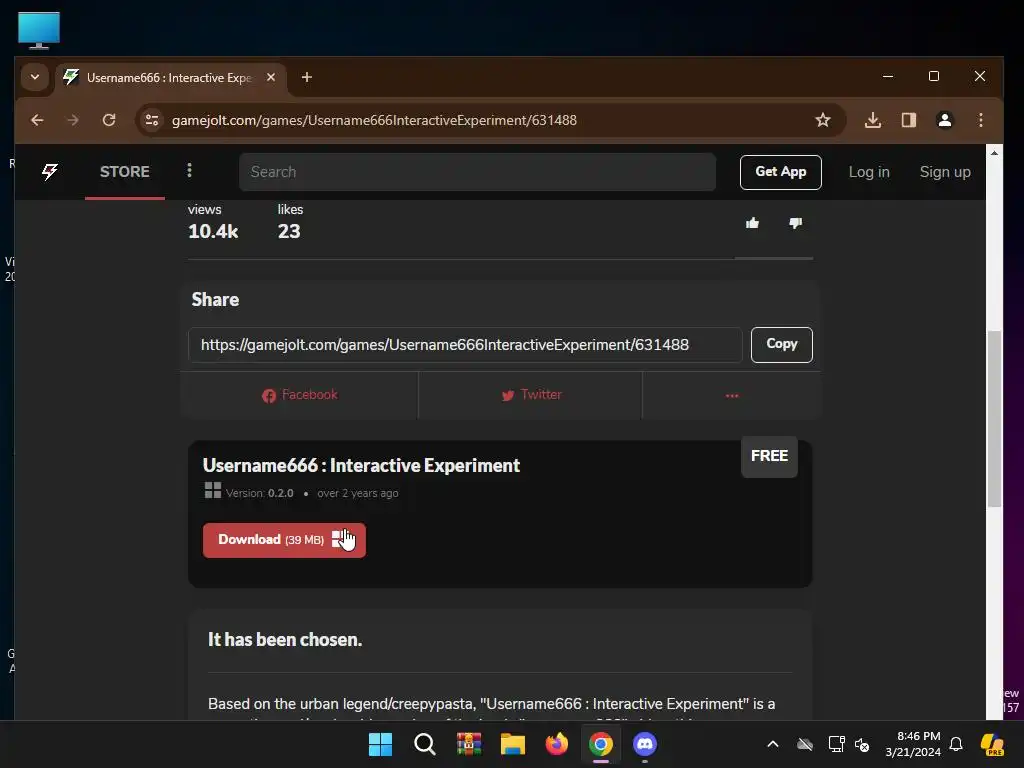Open the Log in link
This screenshot has width=1024, height=768.
[869, 172]
